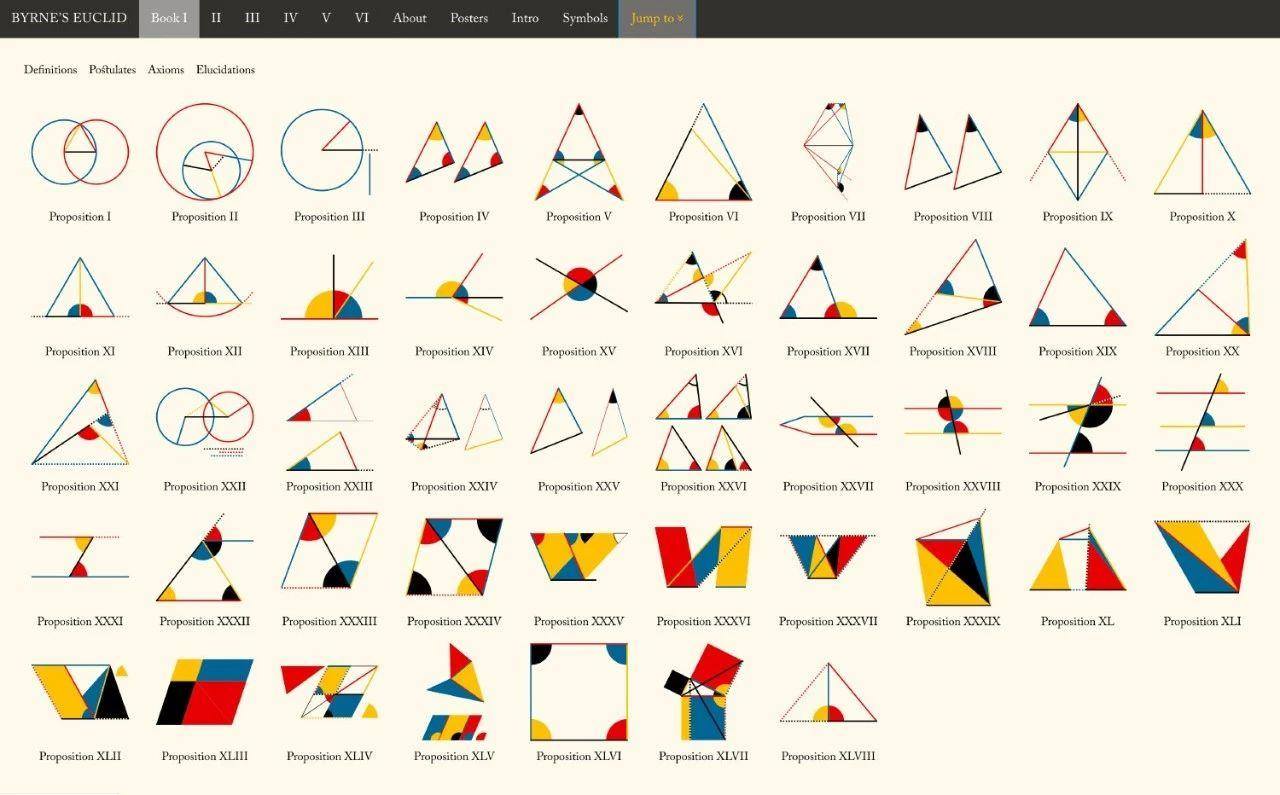
Task: Click the Proposition XVII text label
Action: (828, 352)
